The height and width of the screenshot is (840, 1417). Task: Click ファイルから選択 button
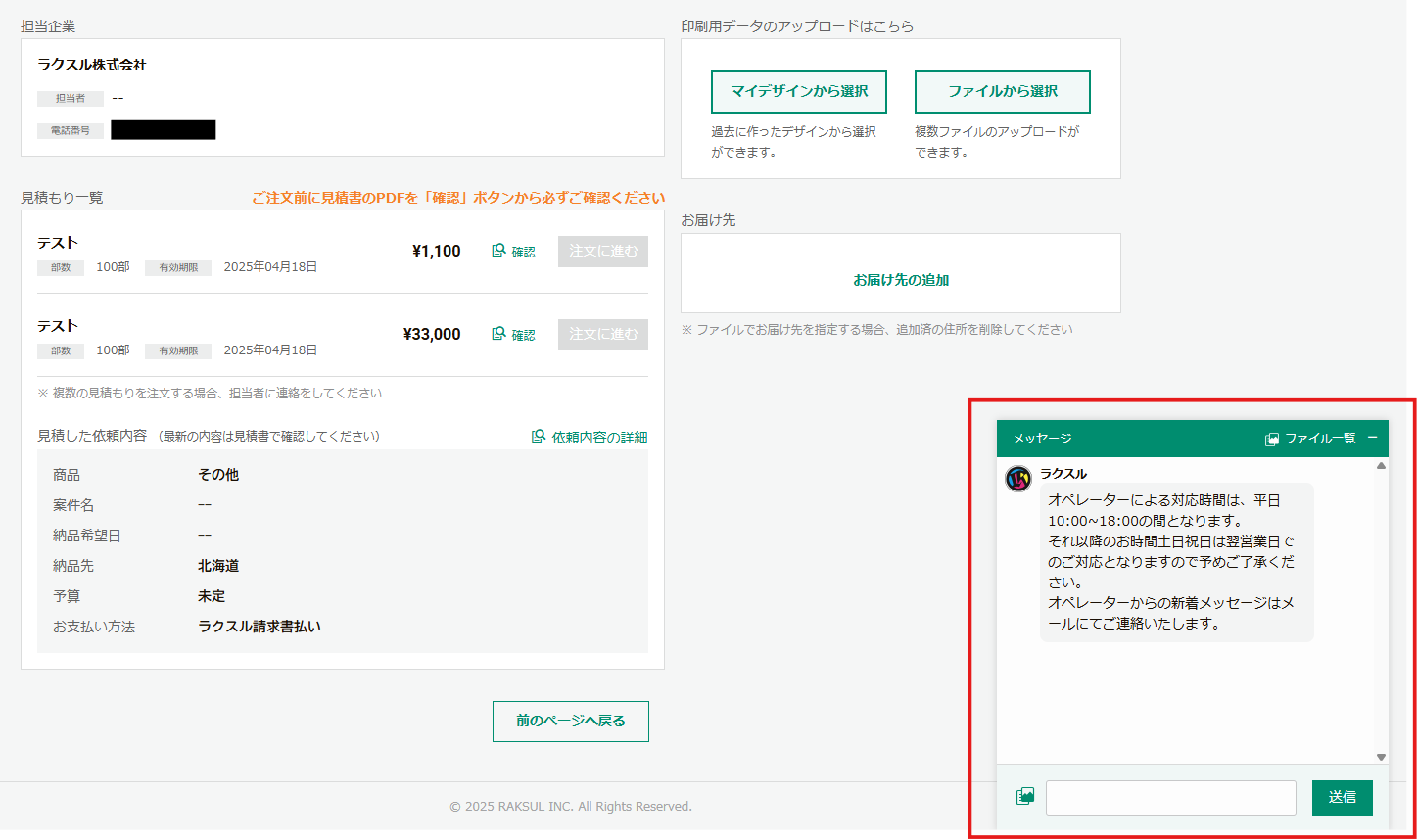pos(1003,92)
